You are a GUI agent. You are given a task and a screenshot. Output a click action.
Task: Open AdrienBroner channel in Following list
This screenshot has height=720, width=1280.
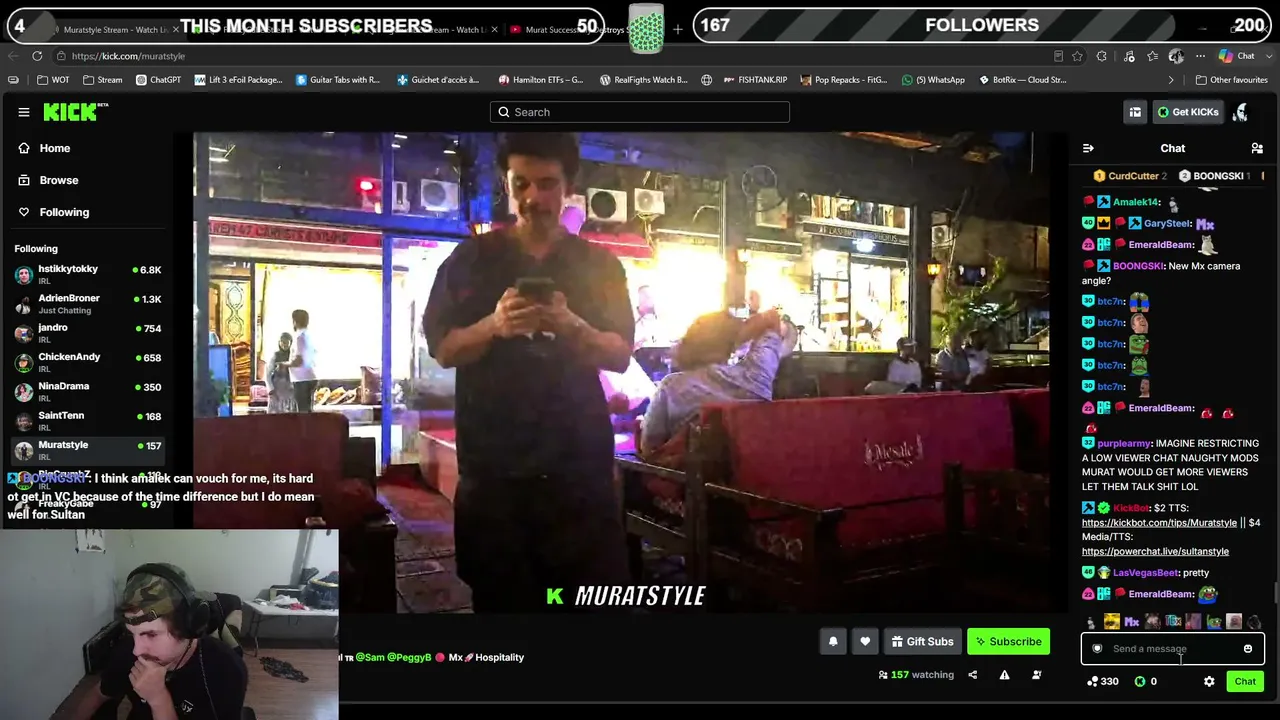click(88, 304)
